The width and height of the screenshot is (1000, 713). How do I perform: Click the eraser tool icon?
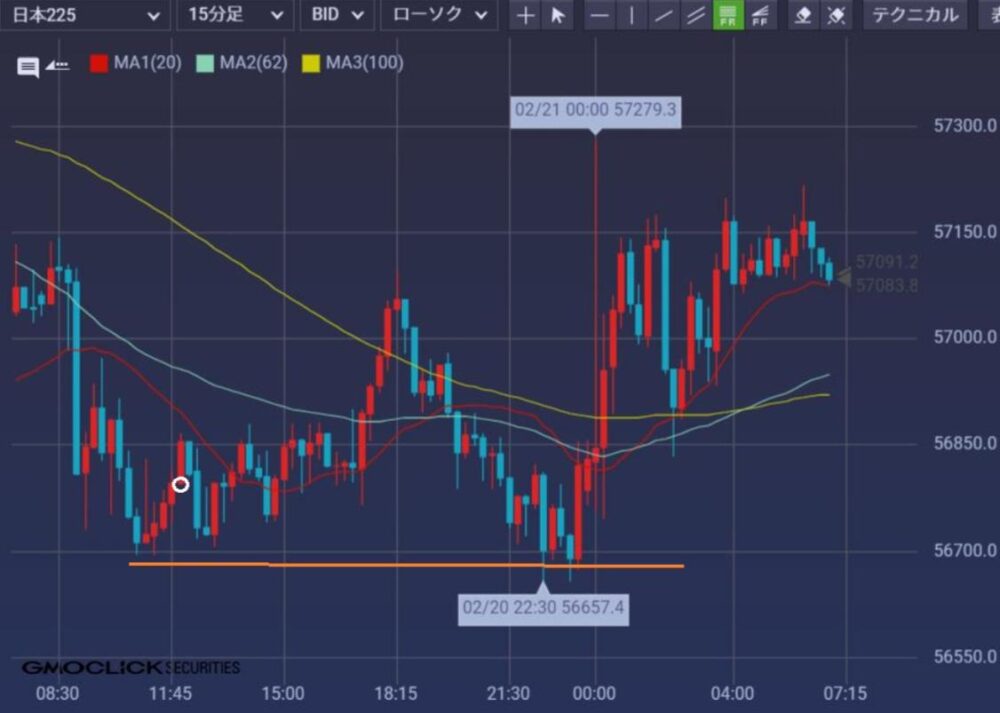click(x=803, y=16)
